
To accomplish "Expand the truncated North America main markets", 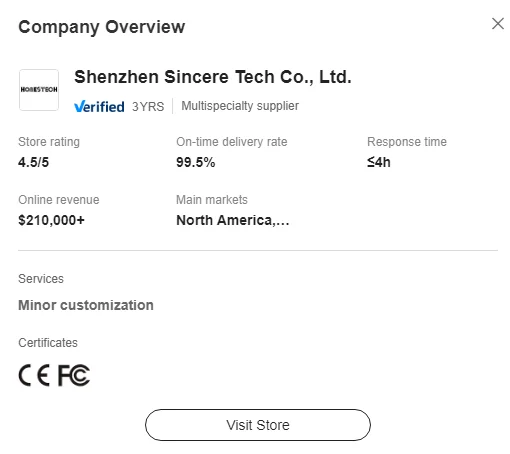I will tap(233, 220).
